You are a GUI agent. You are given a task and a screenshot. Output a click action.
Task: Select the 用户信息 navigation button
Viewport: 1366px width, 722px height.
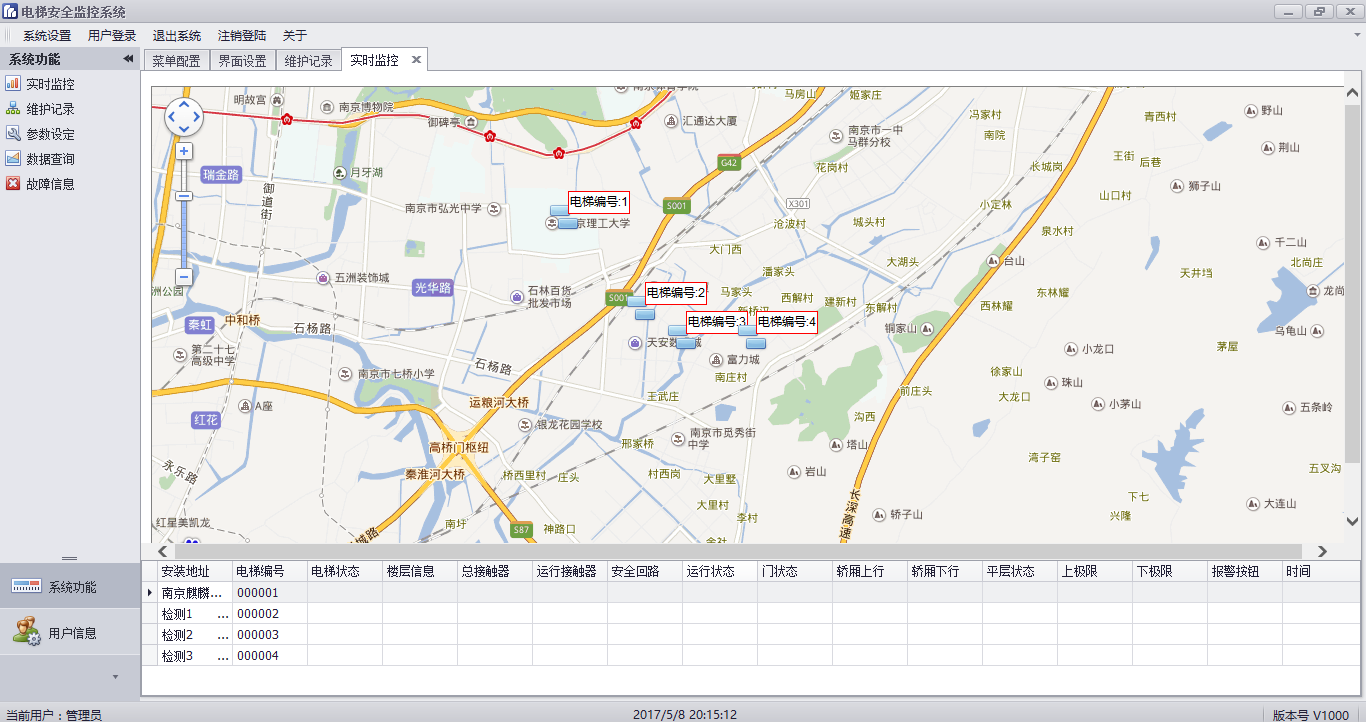point(70,632)
